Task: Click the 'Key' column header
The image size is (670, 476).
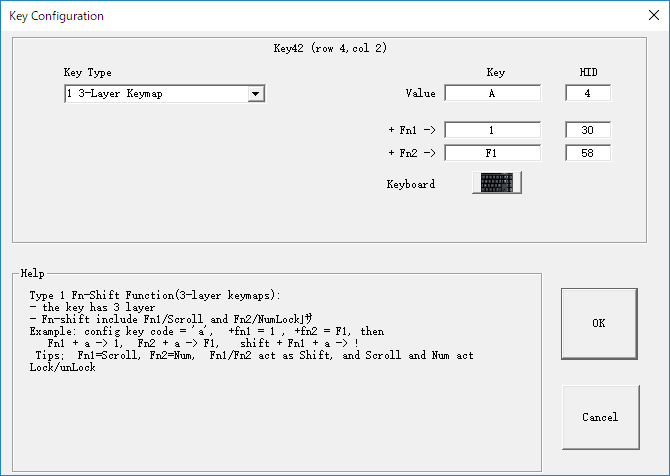Action: [496, 73]
